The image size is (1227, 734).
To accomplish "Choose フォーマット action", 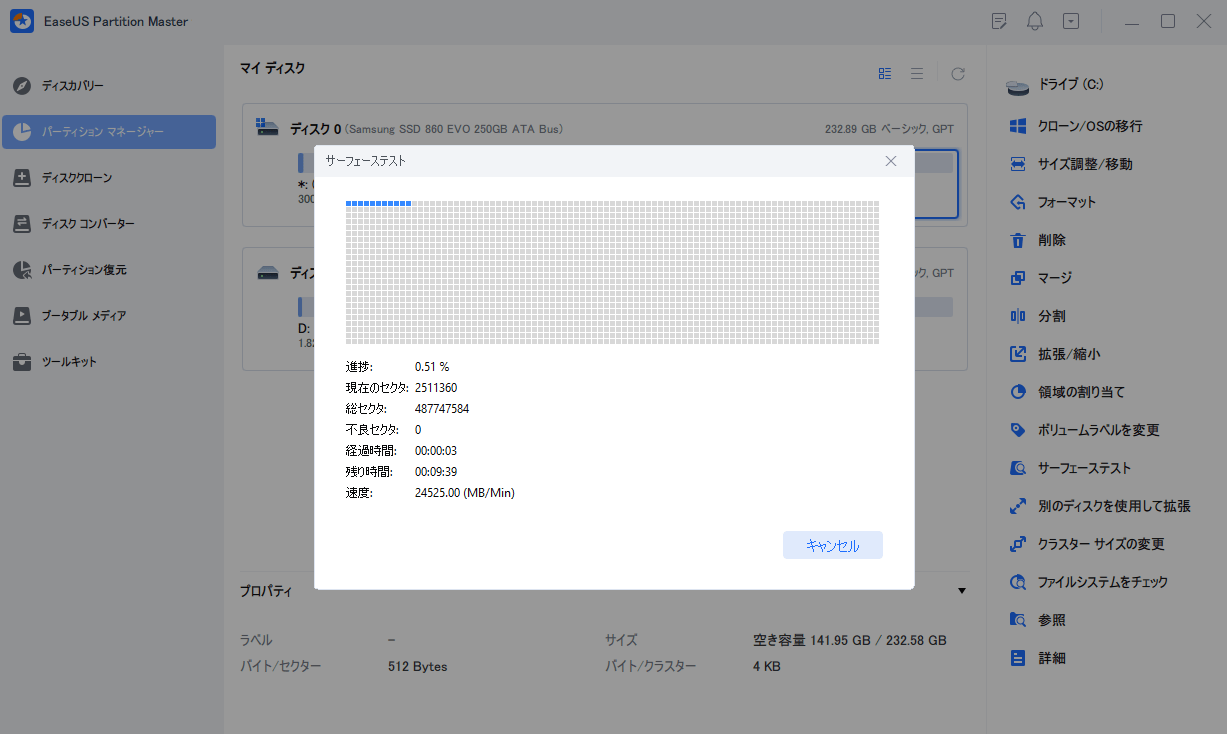I will click(1067, 202).
